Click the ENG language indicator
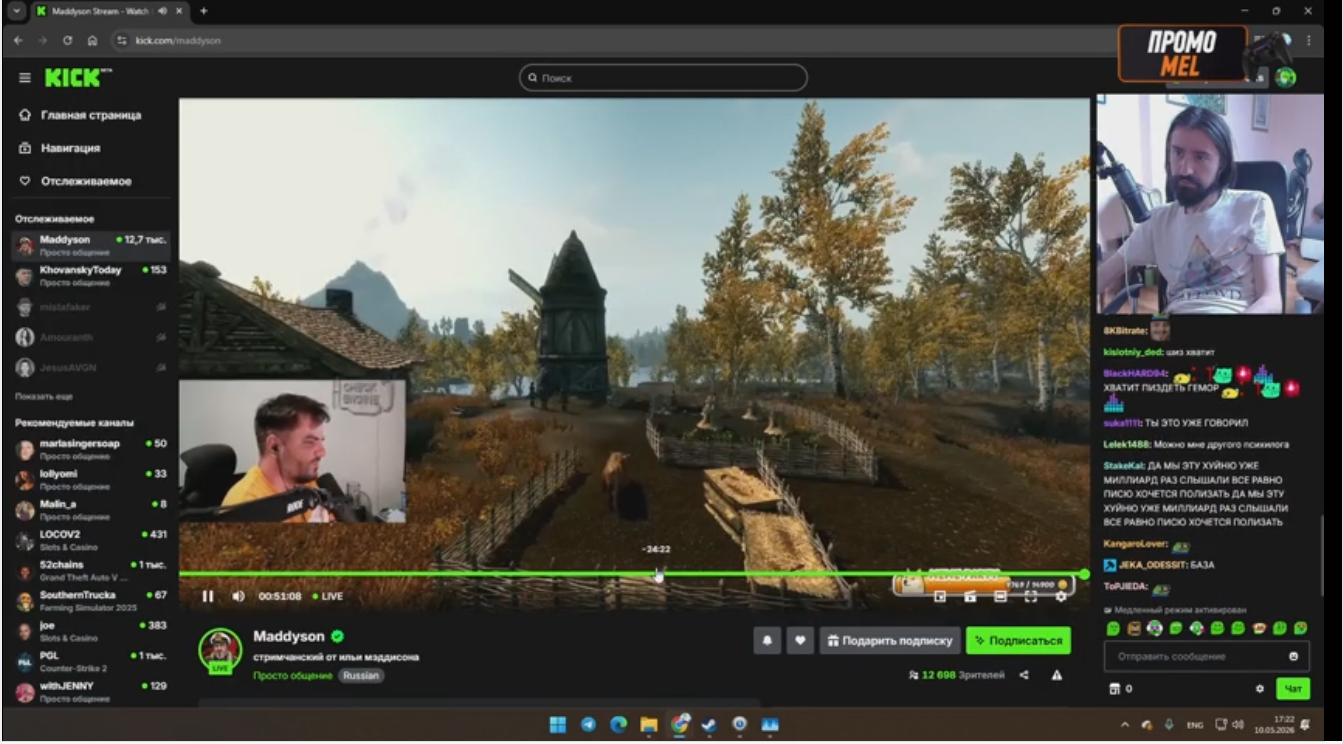Image resolution: width=1343 pixels, height=744 pixels. 1194,725
